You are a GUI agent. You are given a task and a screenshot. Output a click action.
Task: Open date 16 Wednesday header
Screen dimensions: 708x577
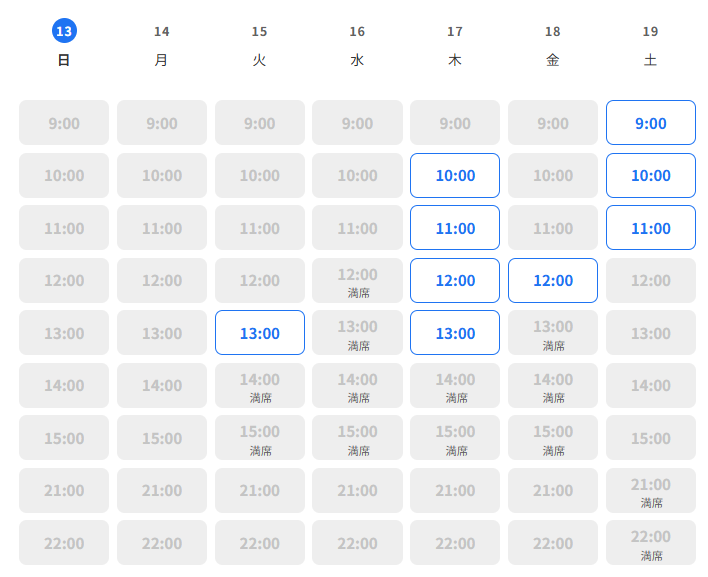point(357,45)
